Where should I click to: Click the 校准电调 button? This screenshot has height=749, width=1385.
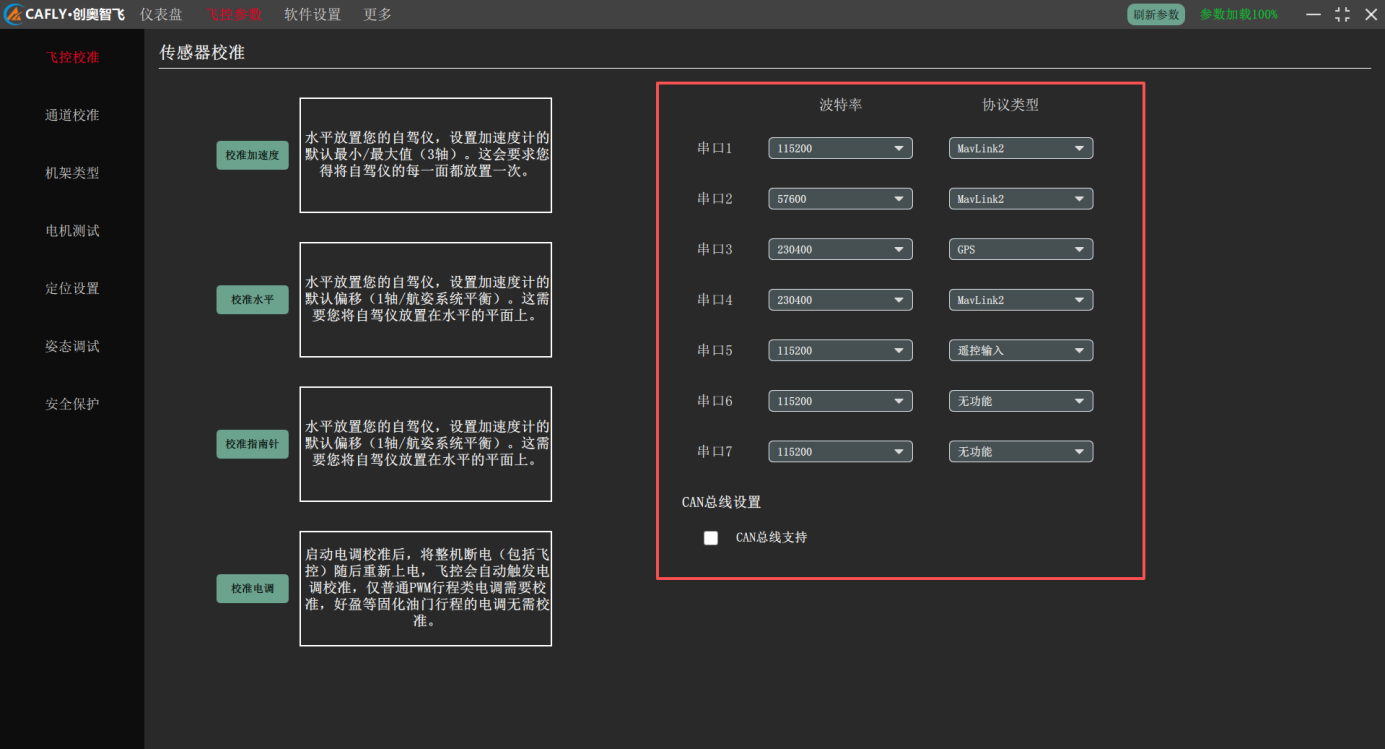[x=252, y=589]
